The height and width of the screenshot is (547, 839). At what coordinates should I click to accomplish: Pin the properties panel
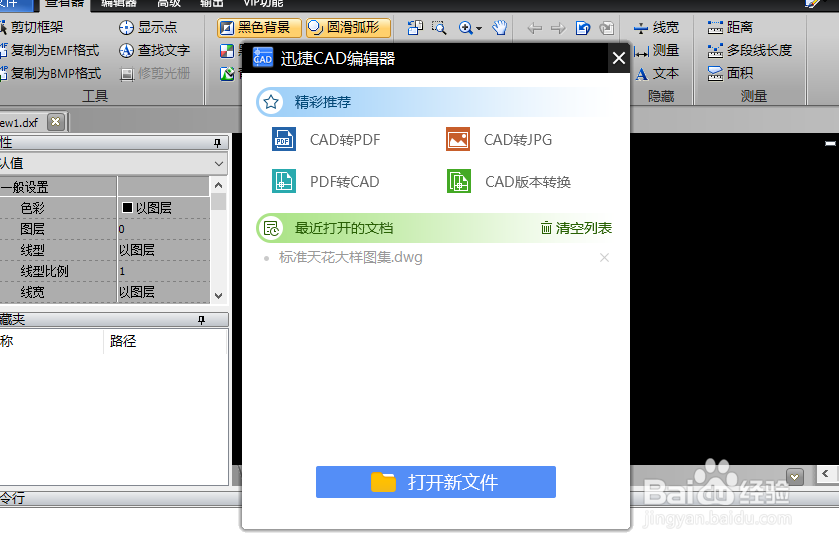click(217, 143)
